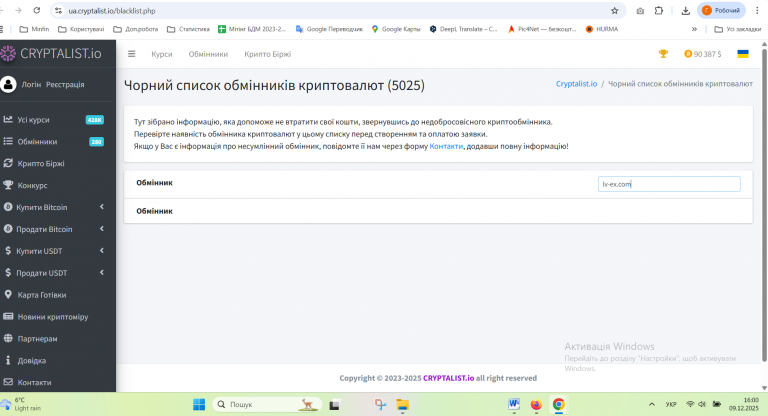This screenshot has height=416, width=768.
Task: Expand Продати USDT submenu
Action: click(102, 272)
